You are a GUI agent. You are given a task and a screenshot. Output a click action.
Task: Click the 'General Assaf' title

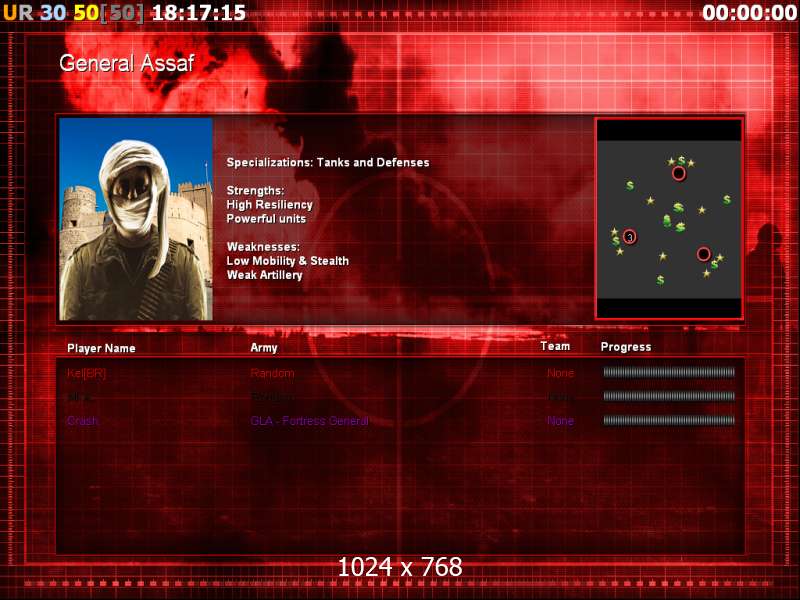[x=127, y=63]
